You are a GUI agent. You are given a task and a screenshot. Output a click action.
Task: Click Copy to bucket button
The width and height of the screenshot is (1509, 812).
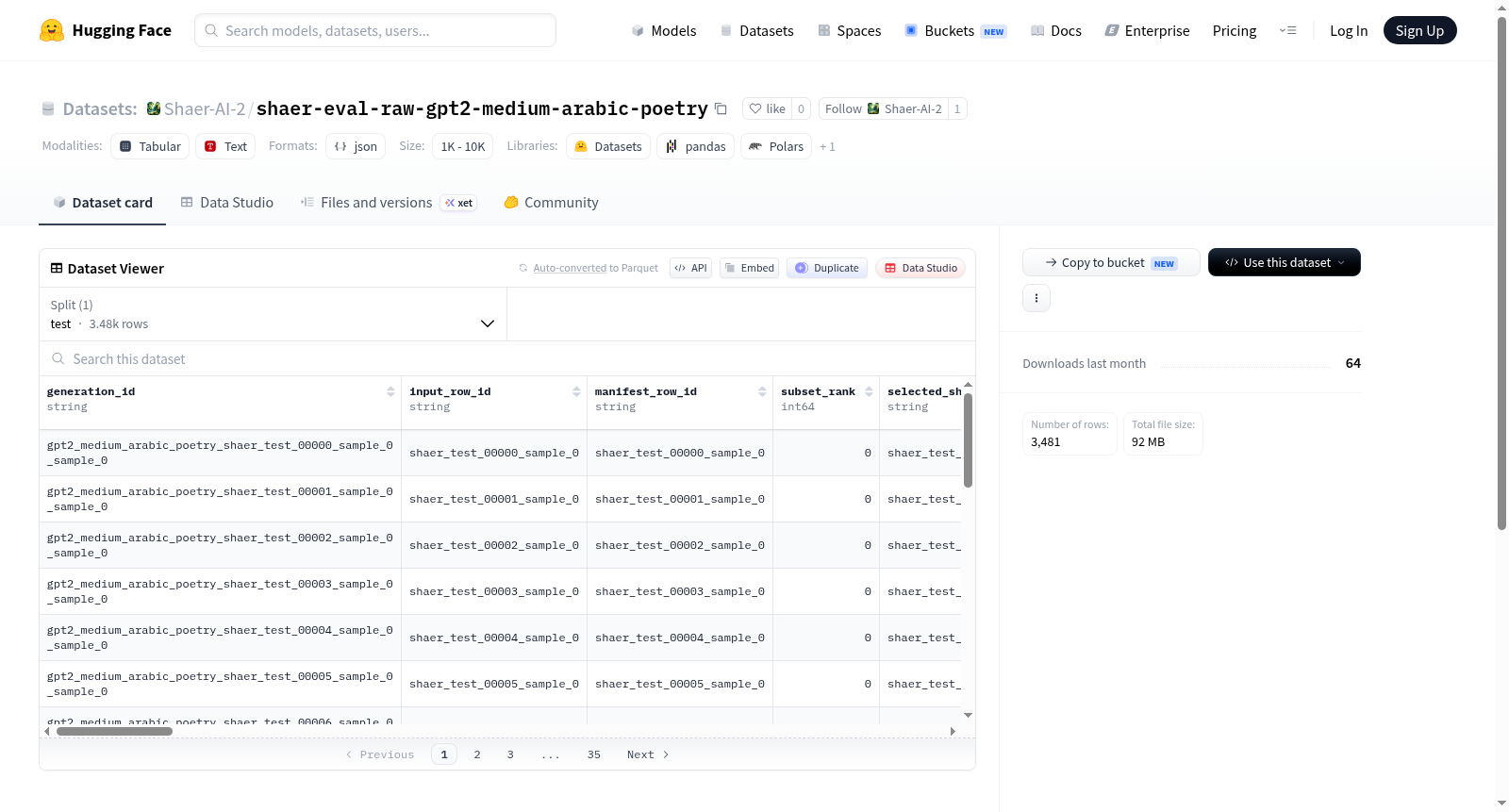coord(1111,262)
